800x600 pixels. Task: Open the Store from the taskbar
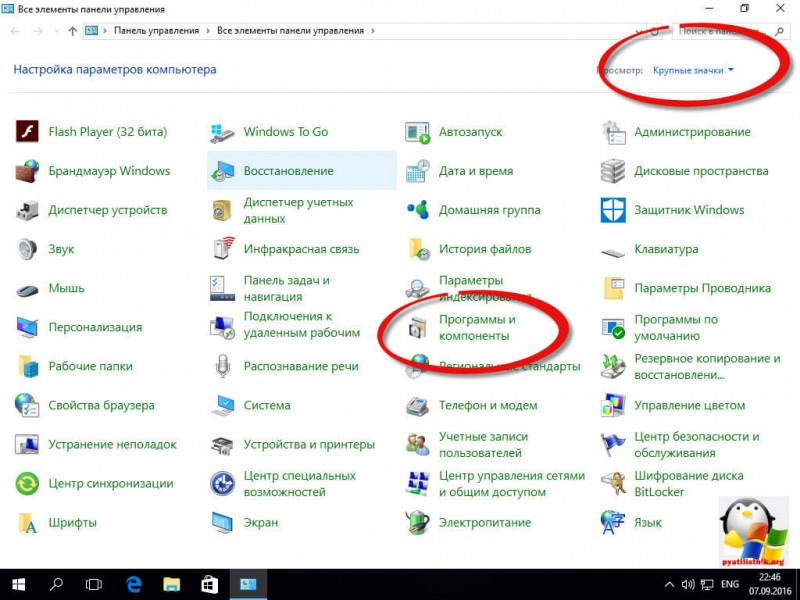point(210,585)
